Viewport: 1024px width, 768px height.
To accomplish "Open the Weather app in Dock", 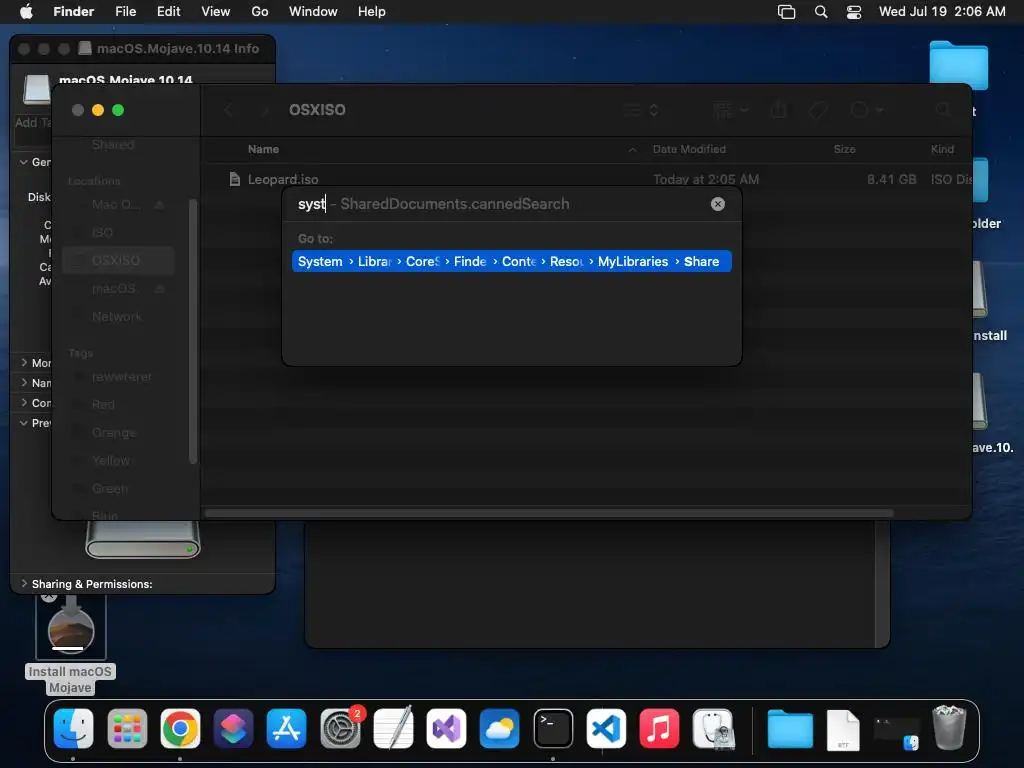I will (500, 728).
